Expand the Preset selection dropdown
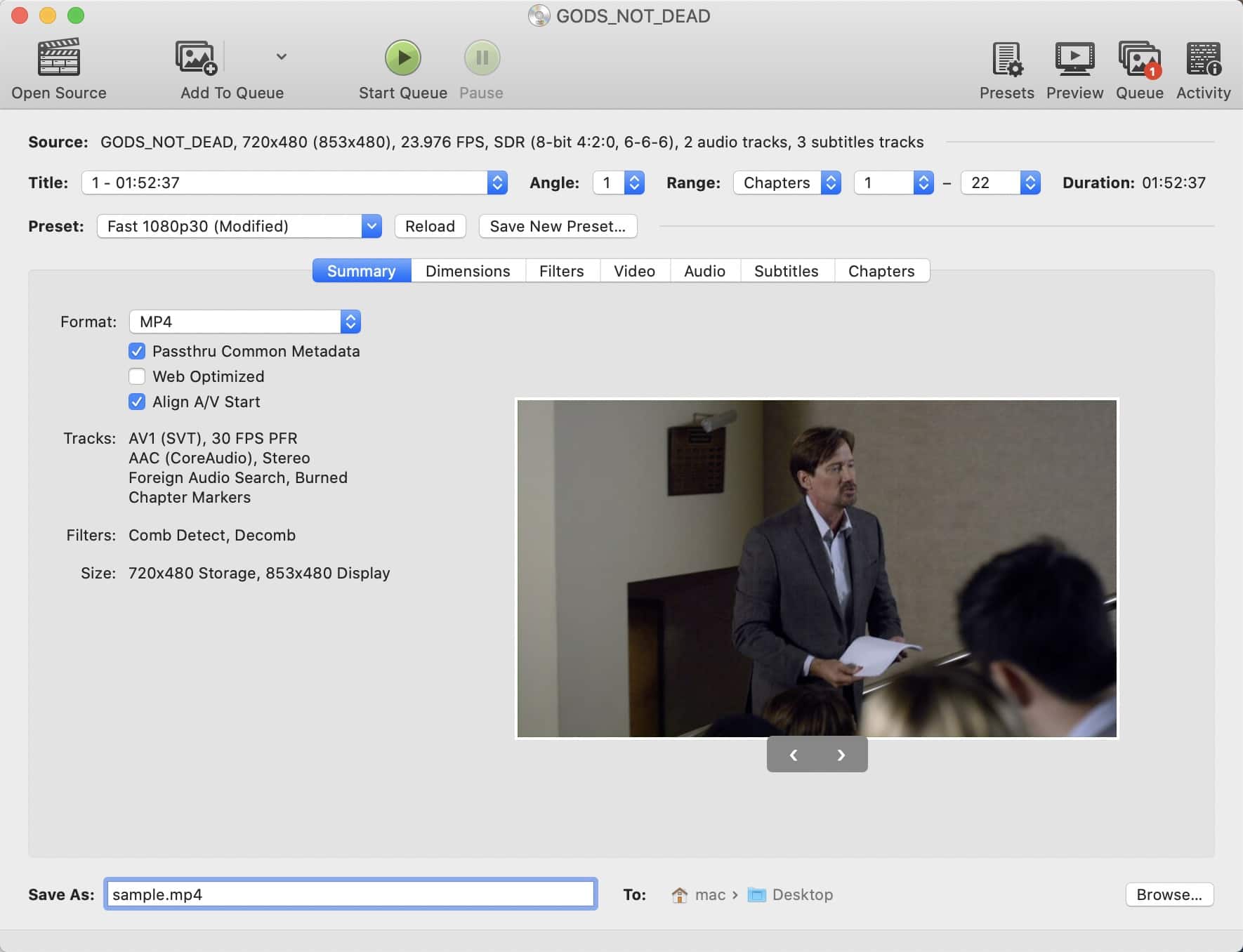Screen dimensions: 1243x952 coord(239,226)
